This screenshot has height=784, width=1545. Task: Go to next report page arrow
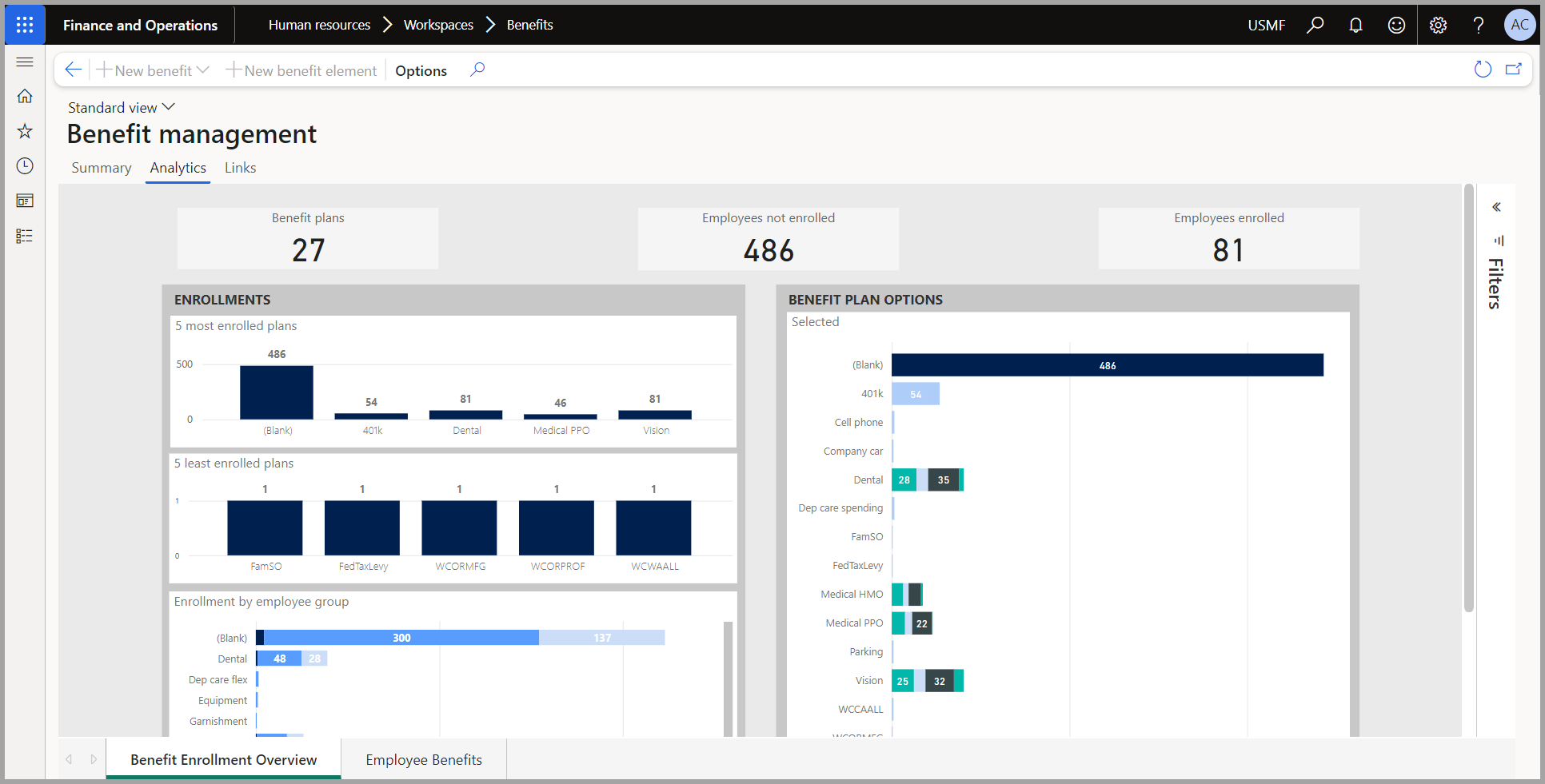pos(94,759)
